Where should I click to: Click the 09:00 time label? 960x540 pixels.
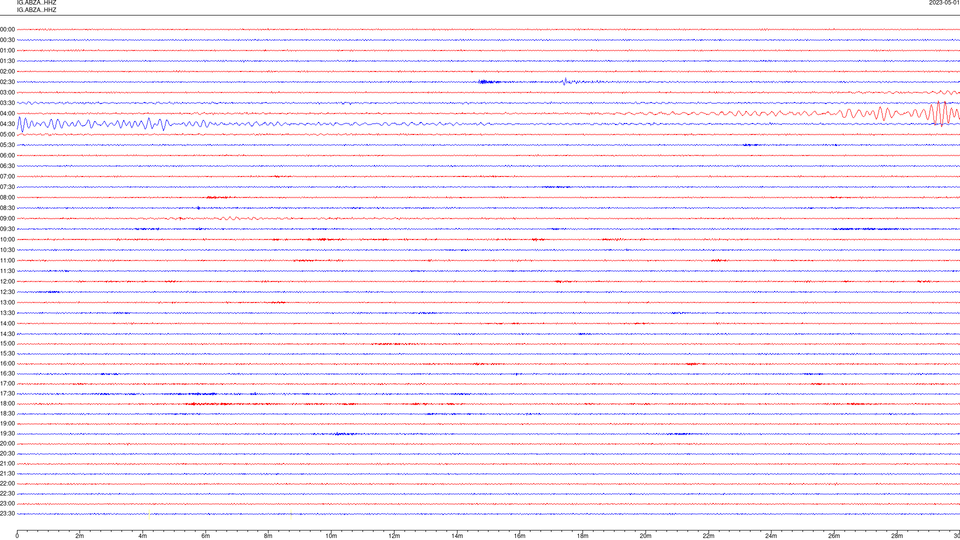(x=7, y=219)
